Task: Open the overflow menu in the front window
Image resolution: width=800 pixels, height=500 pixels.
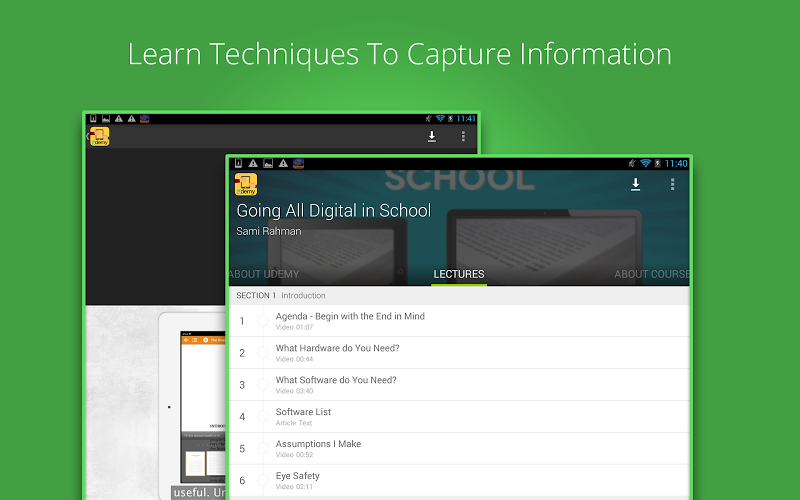Action: tap(672, 184)
